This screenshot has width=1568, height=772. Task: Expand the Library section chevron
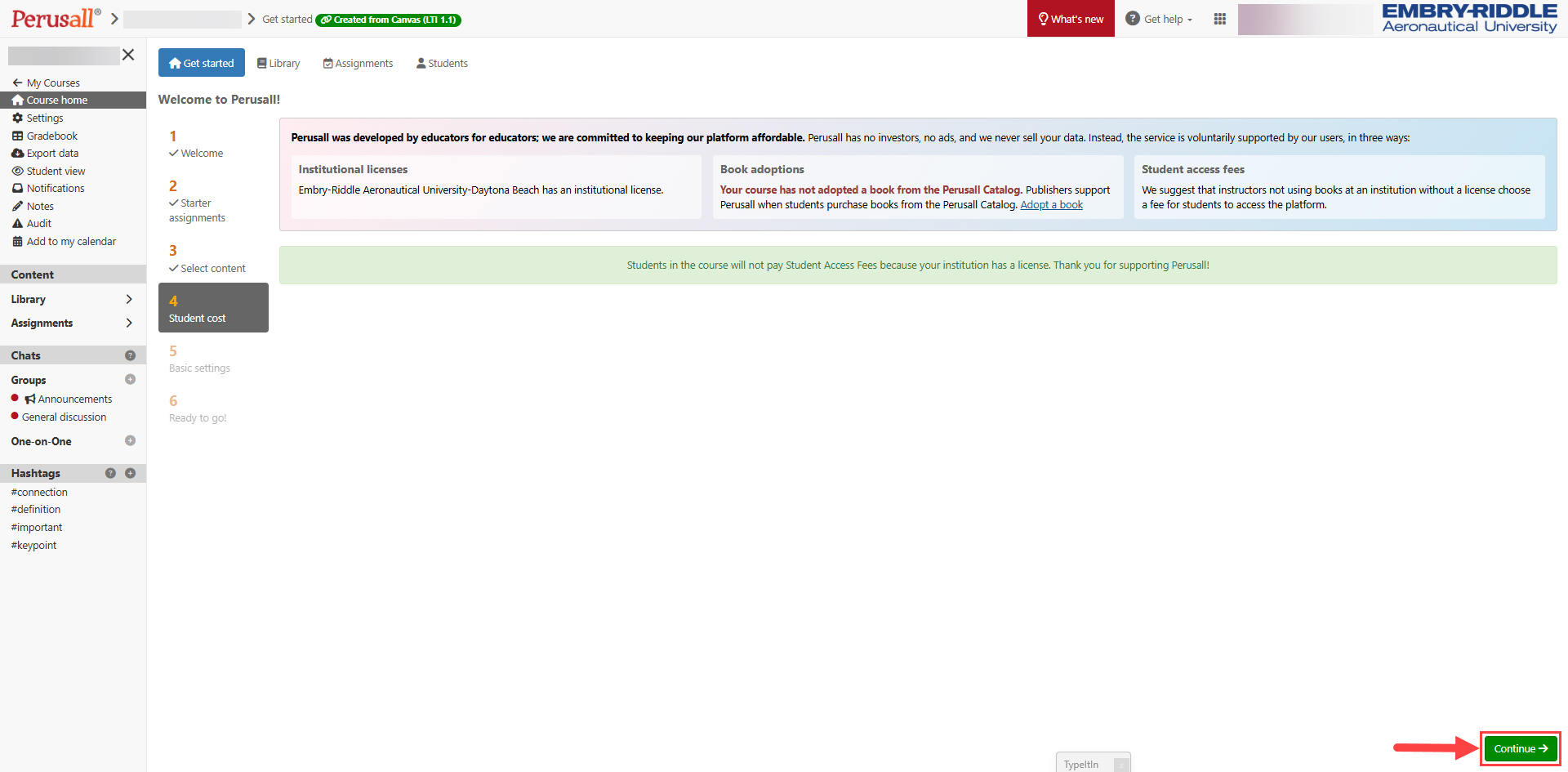[x=129, y=299]
